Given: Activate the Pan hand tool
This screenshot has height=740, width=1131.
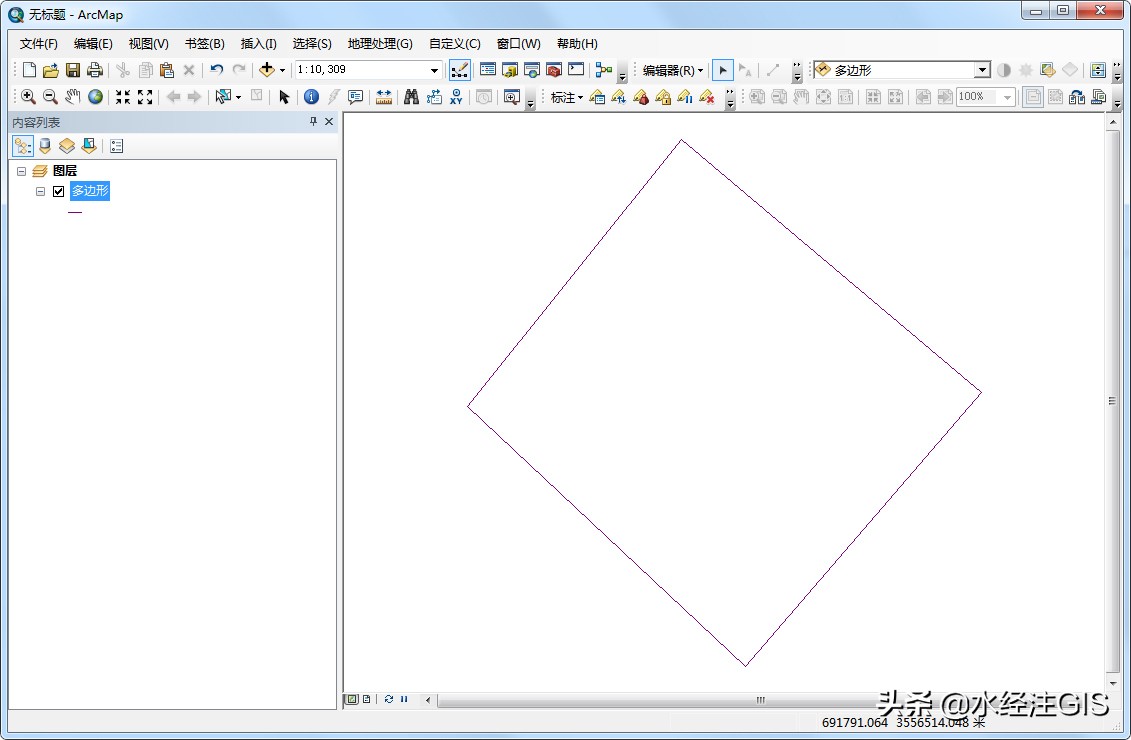Looking at the screenshot, I should pyautogui.click(x=72, y=97).
